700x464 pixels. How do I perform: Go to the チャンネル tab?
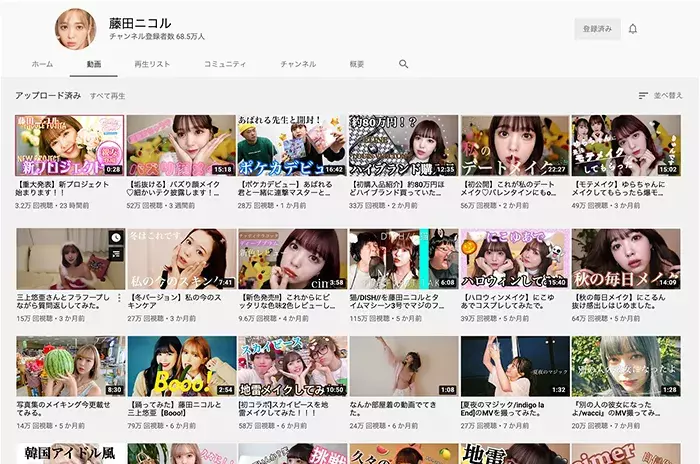pyautogui.click(x=298, y=64)
